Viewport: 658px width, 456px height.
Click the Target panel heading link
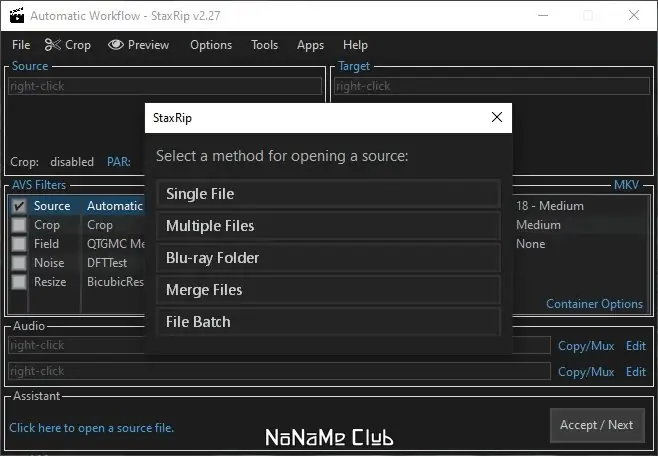coord(354,66)
